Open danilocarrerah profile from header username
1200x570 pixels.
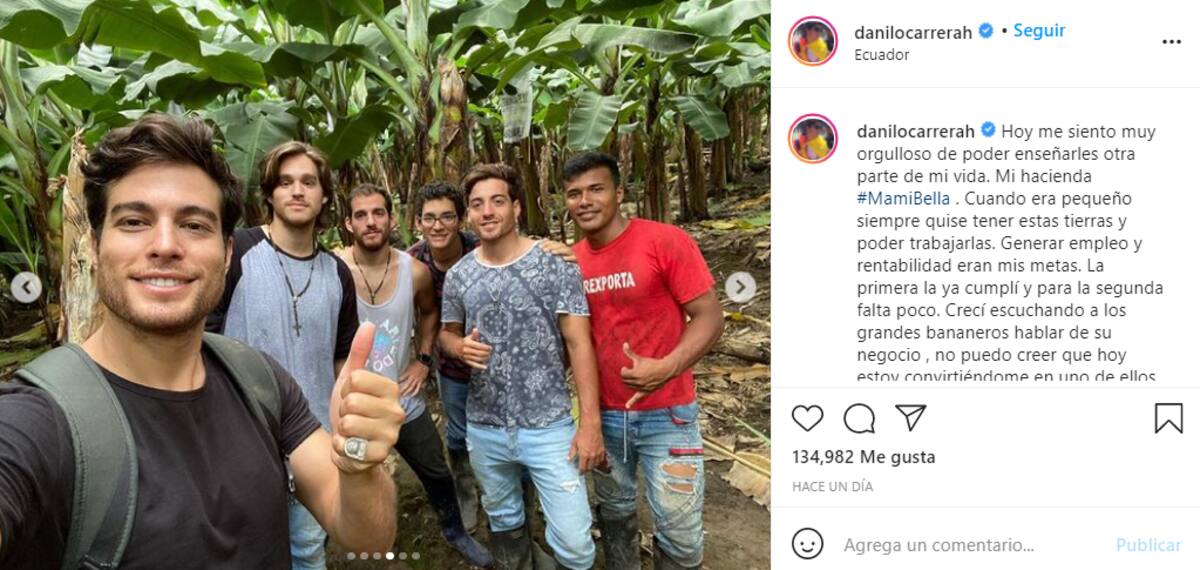click(x=912, y=32)
